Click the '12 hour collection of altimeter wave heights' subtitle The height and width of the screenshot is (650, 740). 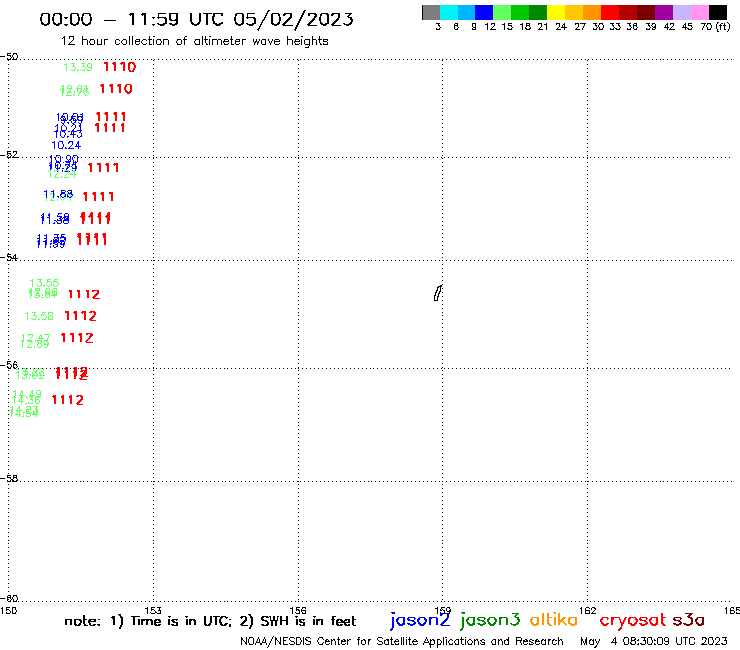pos(194,42)
